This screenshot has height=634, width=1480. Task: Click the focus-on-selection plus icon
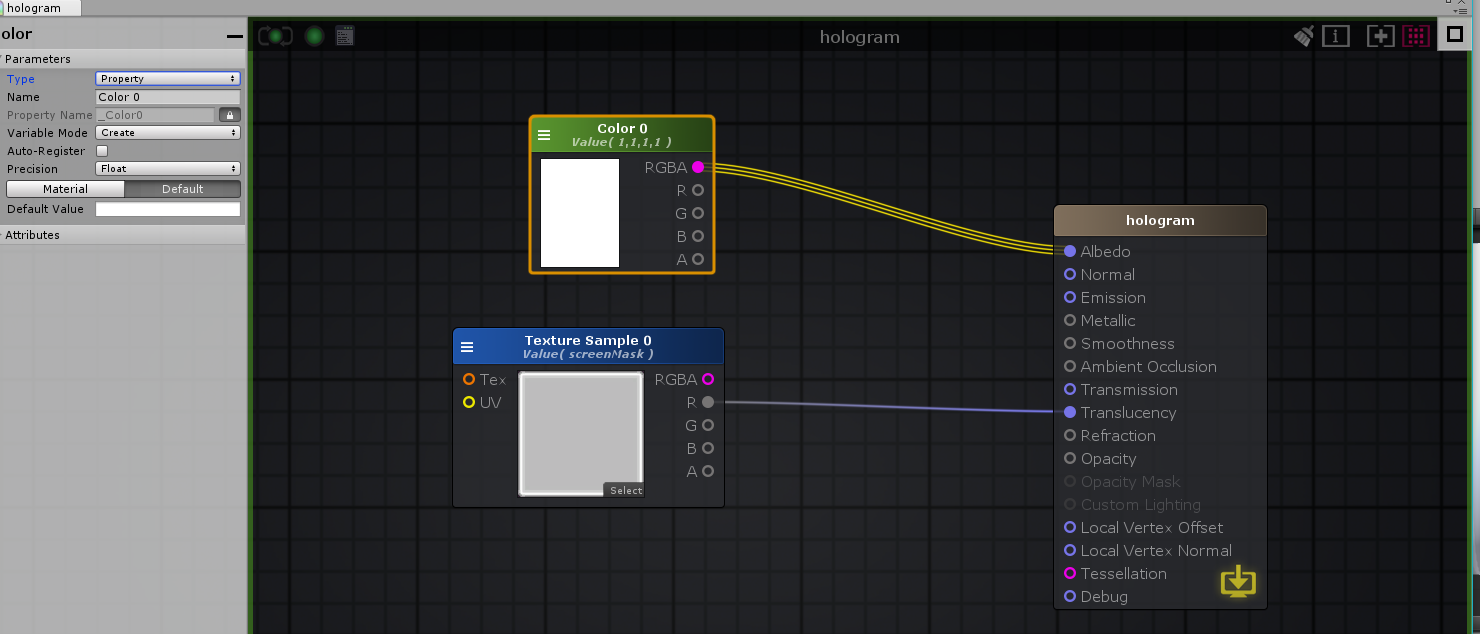1380,35
